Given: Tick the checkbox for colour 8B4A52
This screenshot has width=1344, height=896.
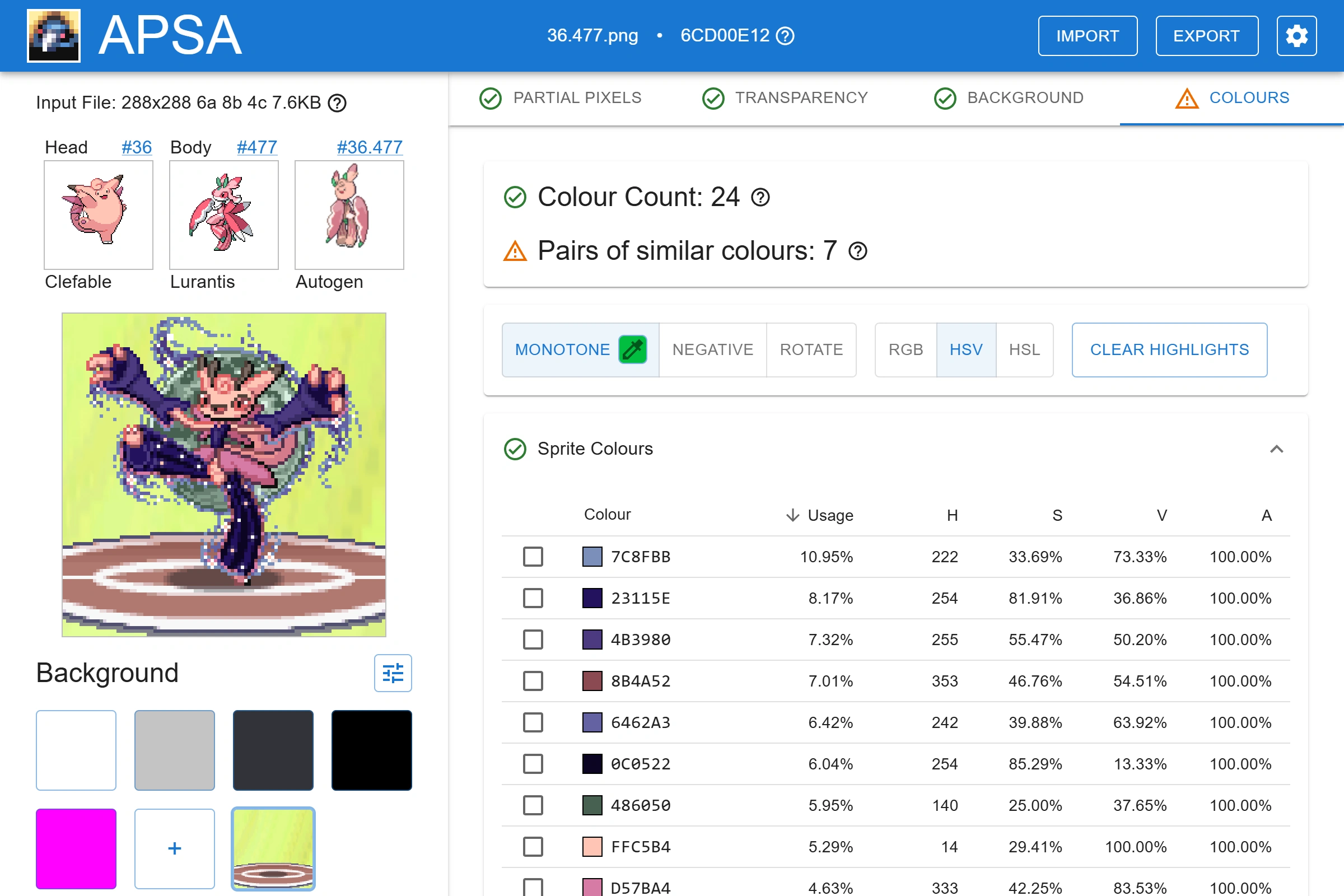Looking at the screenshot, I should pos(533,681).
